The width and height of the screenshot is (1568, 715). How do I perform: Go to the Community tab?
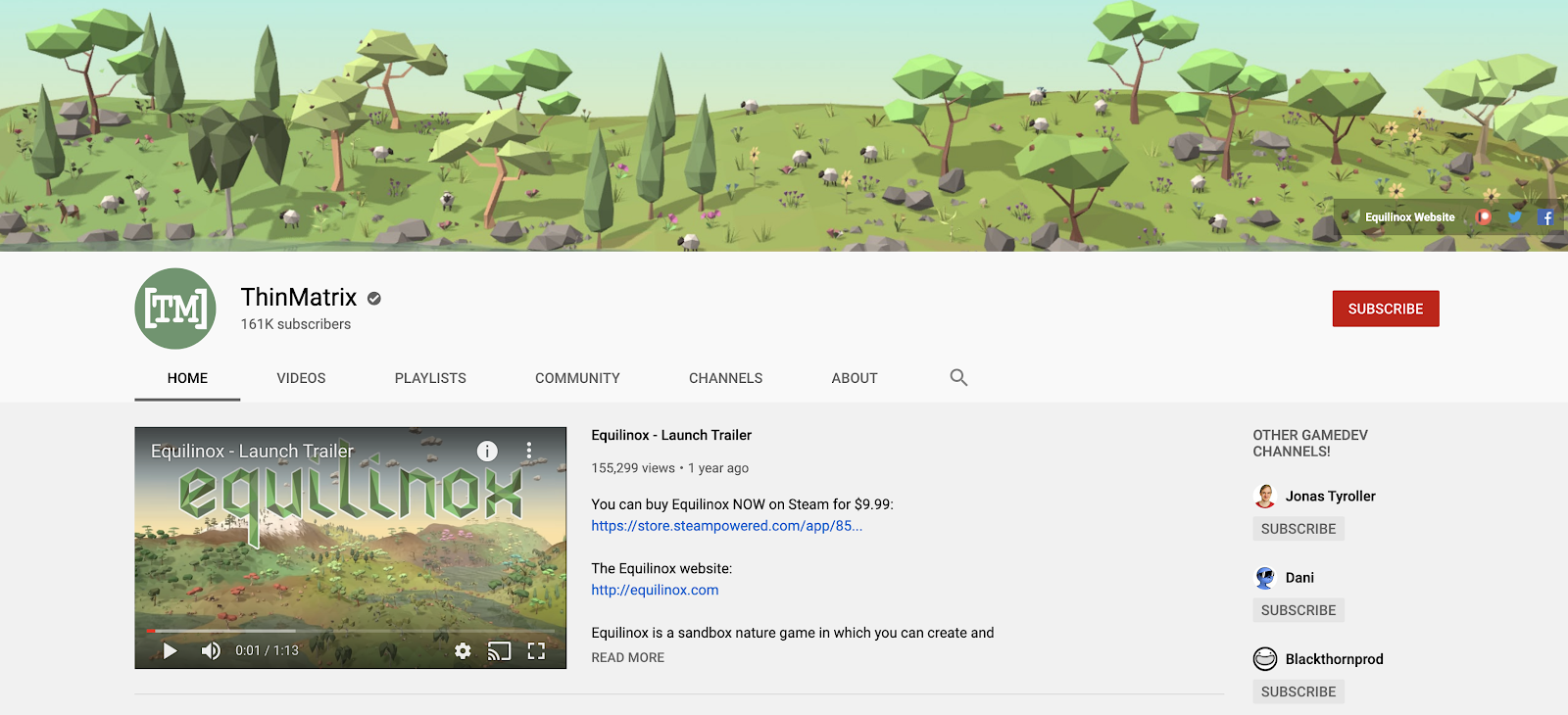point(577,378)
